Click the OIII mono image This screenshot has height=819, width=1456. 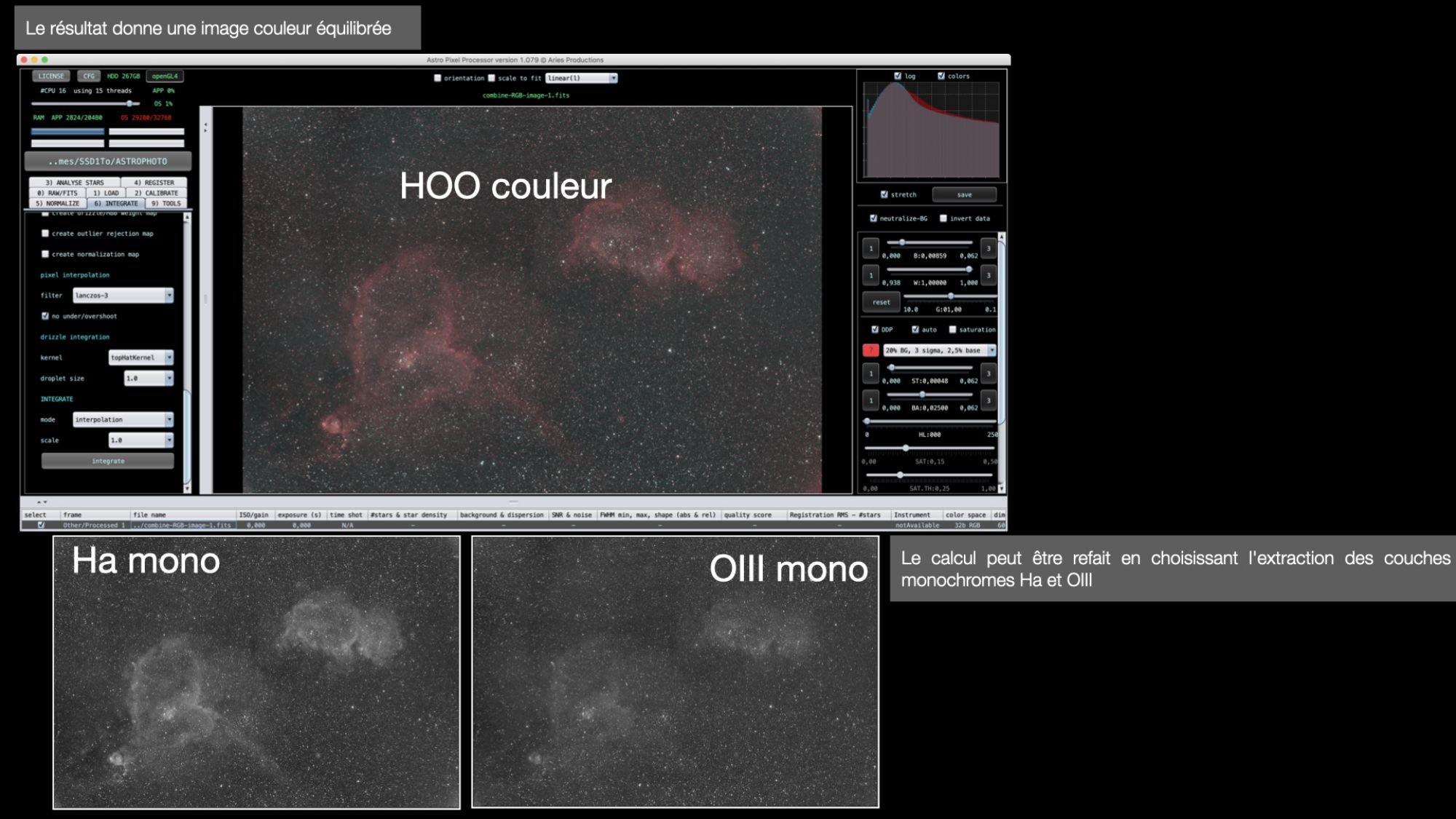click(x=675, y=673)
